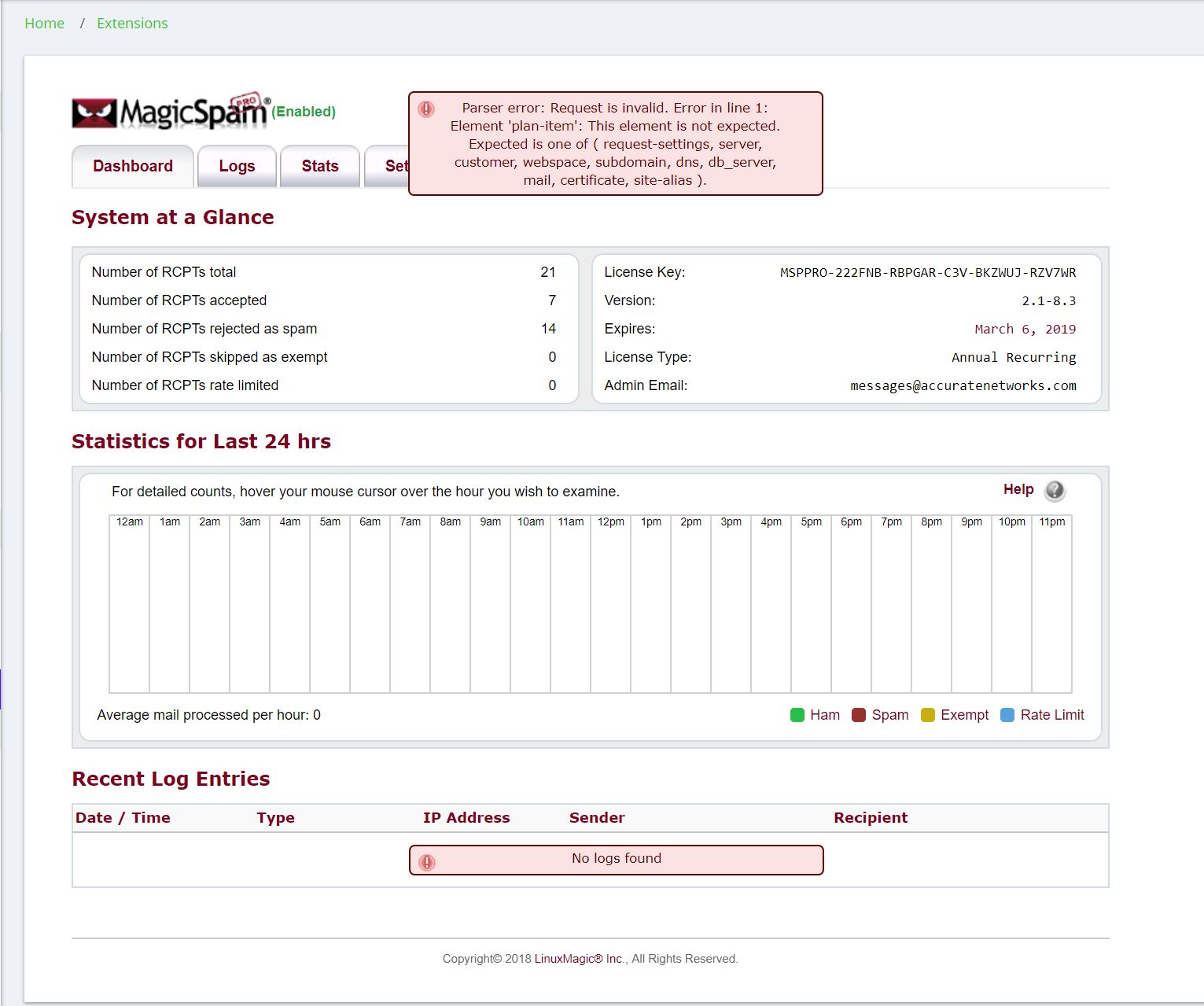Click the 12pm column in the chart
This screenshot has height=1006, width=1204.
pos(610,606)
